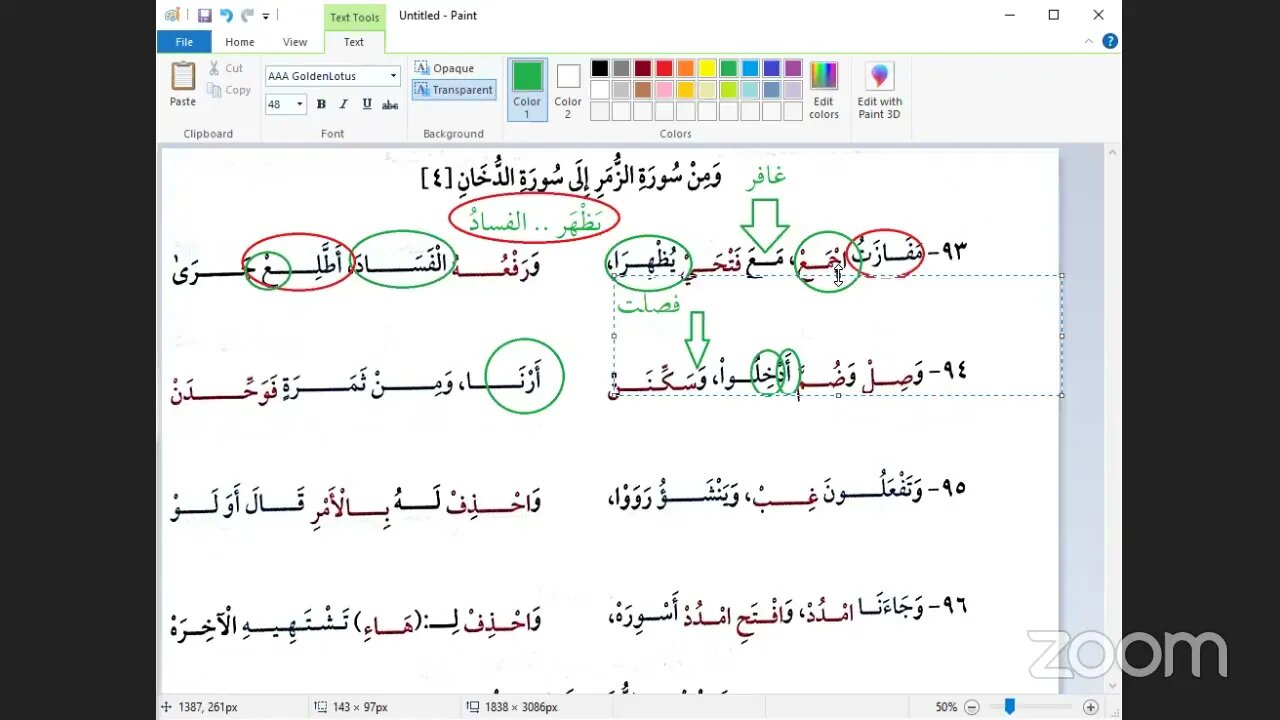Toggle strikethrough text formatting
1280x720 pixels.
tap(390, 104)
